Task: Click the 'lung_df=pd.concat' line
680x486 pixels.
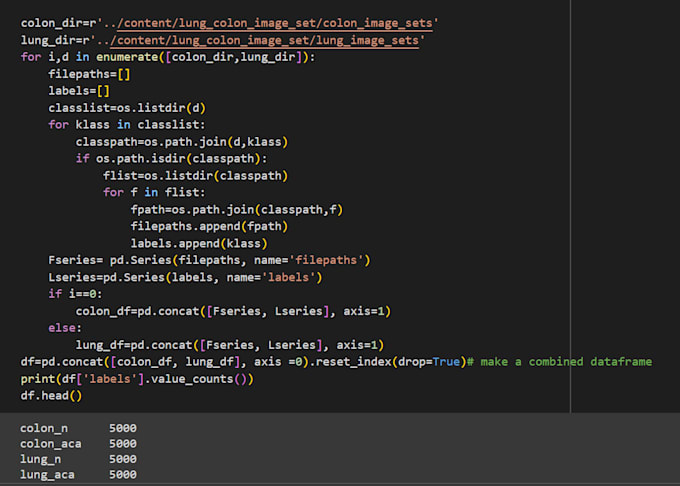Action: coord(230,345)
